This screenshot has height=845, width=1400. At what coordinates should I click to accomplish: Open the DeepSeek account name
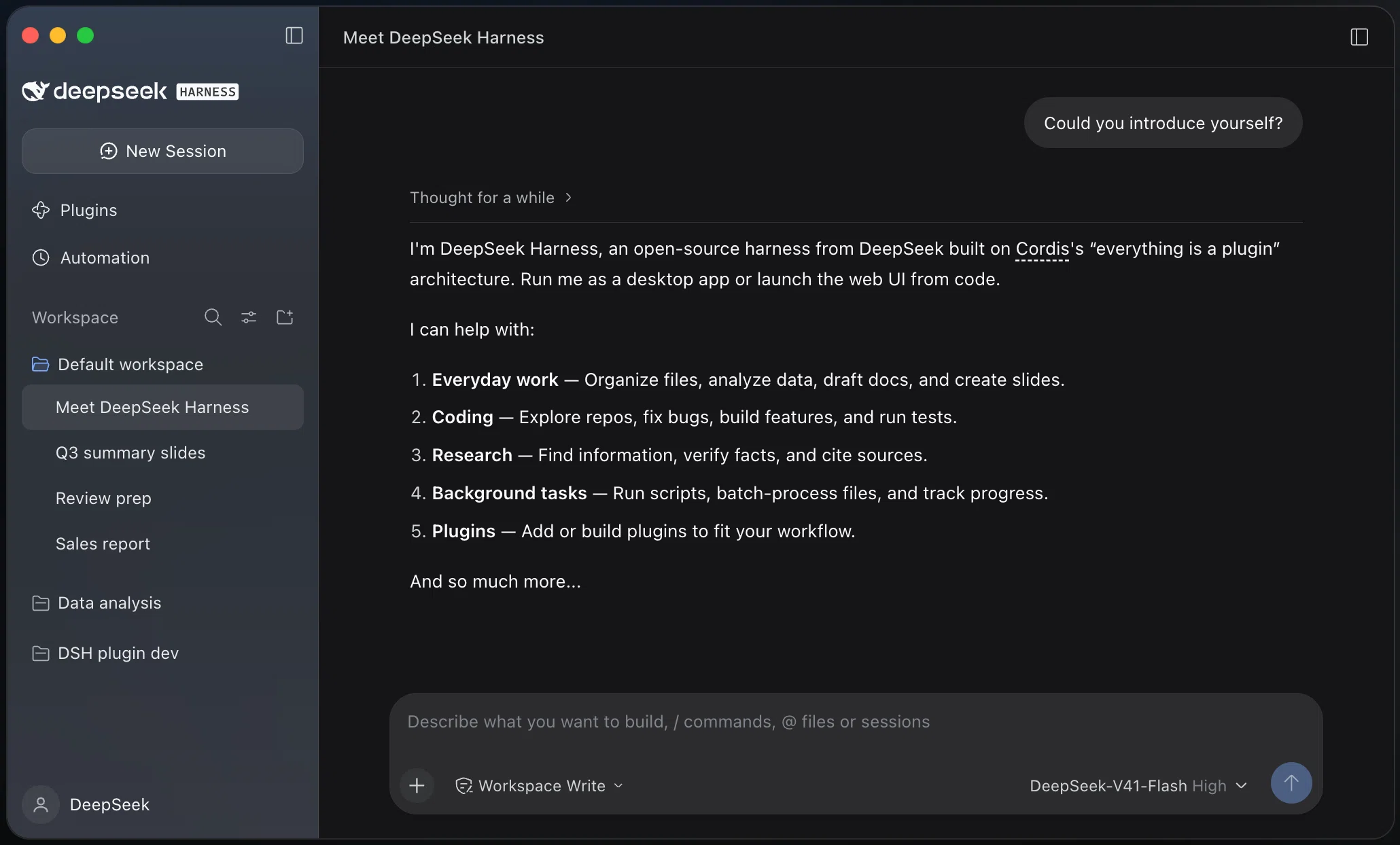point(109,804)
